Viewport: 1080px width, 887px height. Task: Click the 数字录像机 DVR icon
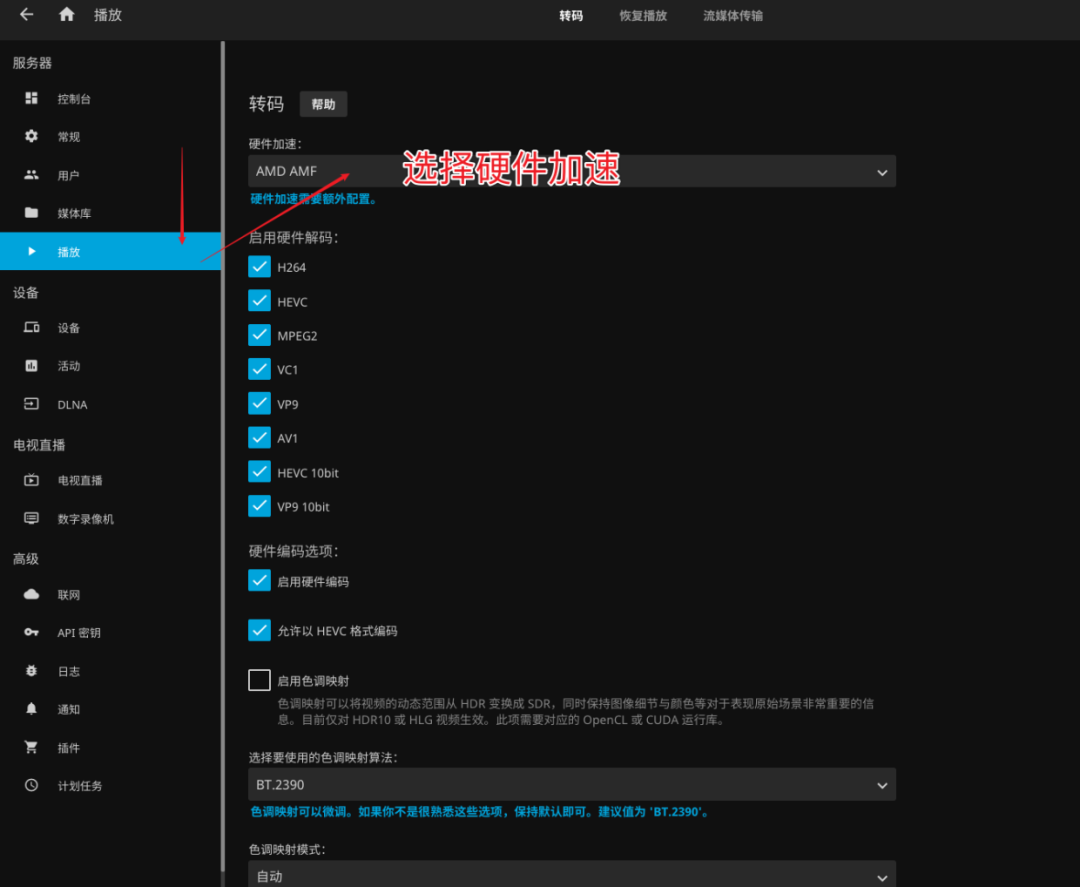pos(31,518)
